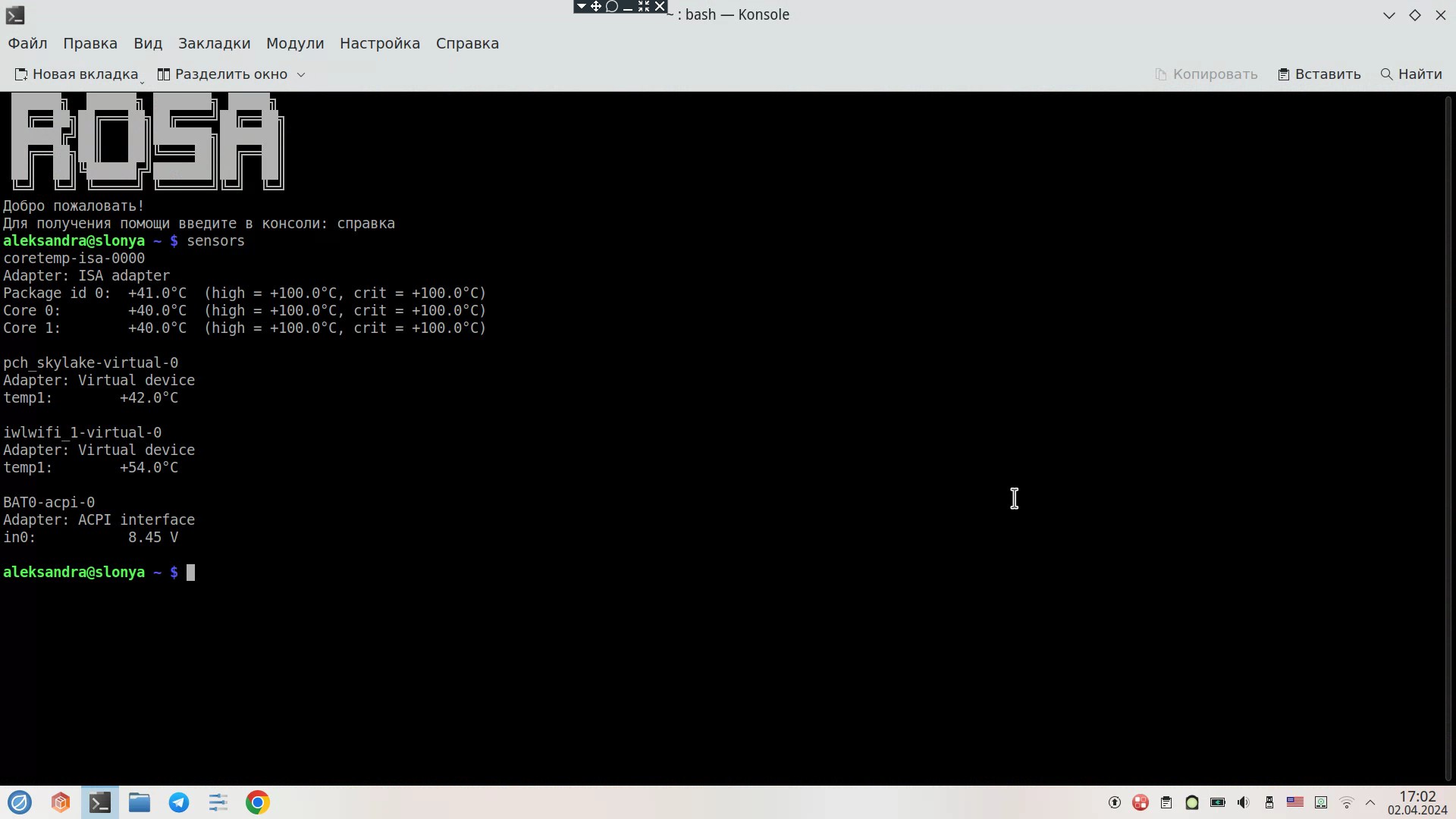Open the Файл menu
The height and width of the screenshot is (819, 1456).
tap(27, 43)
